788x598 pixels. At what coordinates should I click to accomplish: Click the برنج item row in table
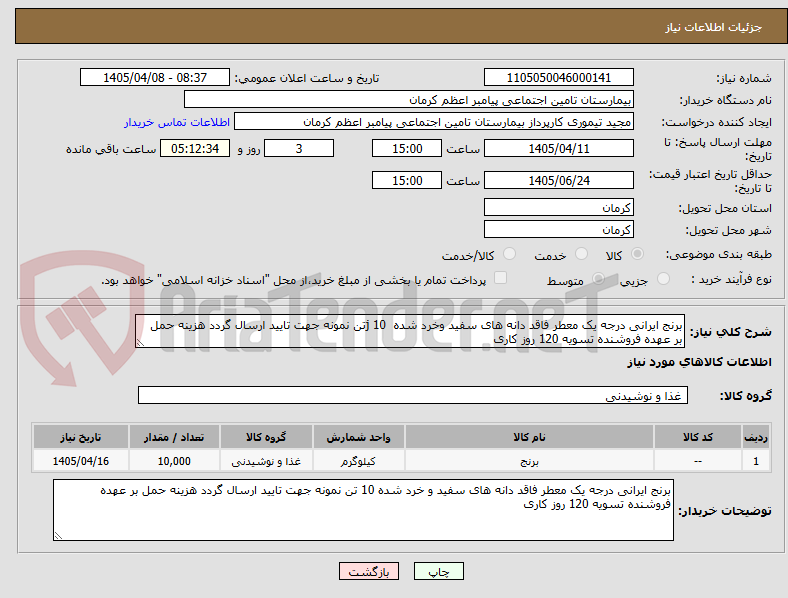click(401, 461)
